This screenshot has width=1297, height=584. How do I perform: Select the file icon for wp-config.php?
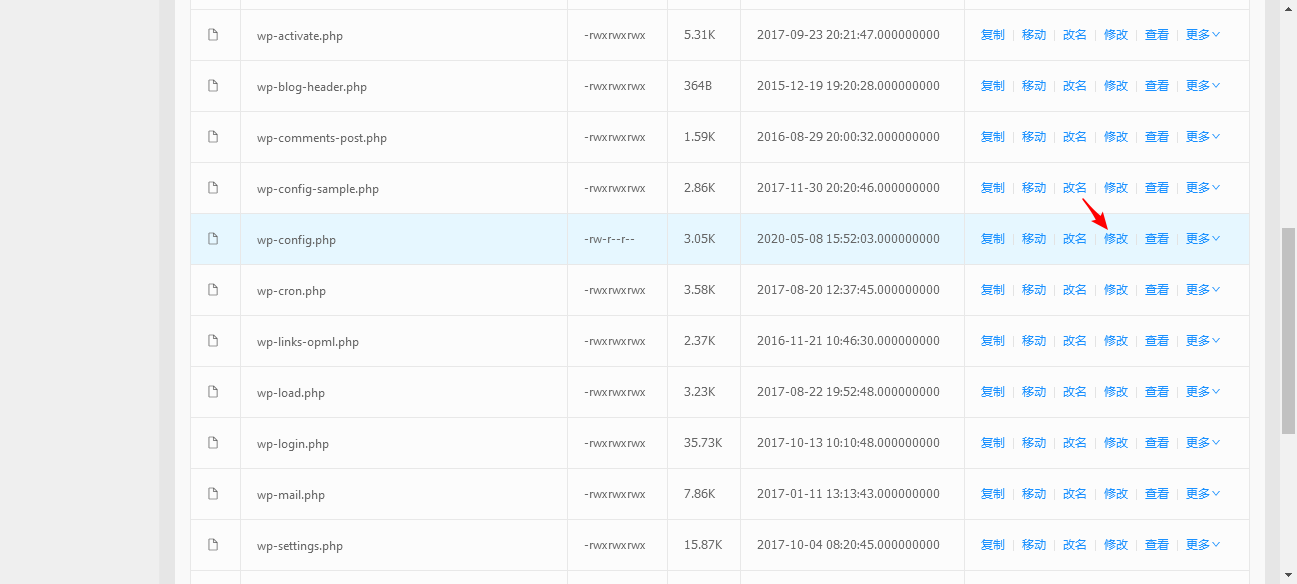213,239
